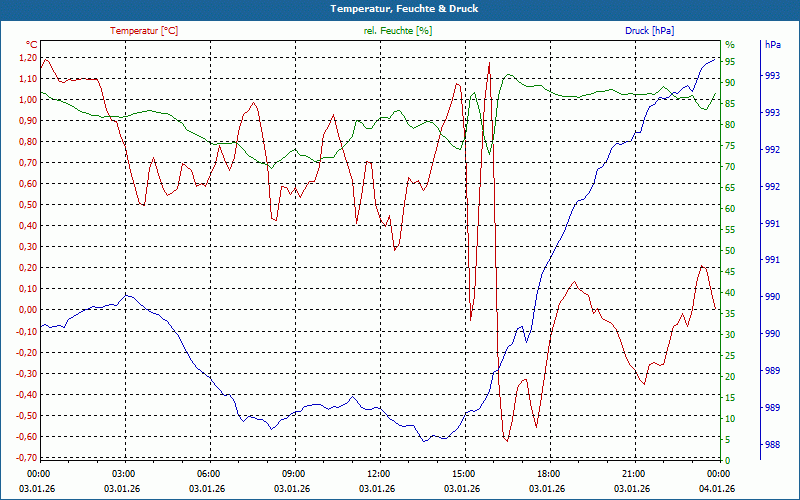
Task: Click the "°C" temperature axis unit label
Action: [x=31, y=45]
